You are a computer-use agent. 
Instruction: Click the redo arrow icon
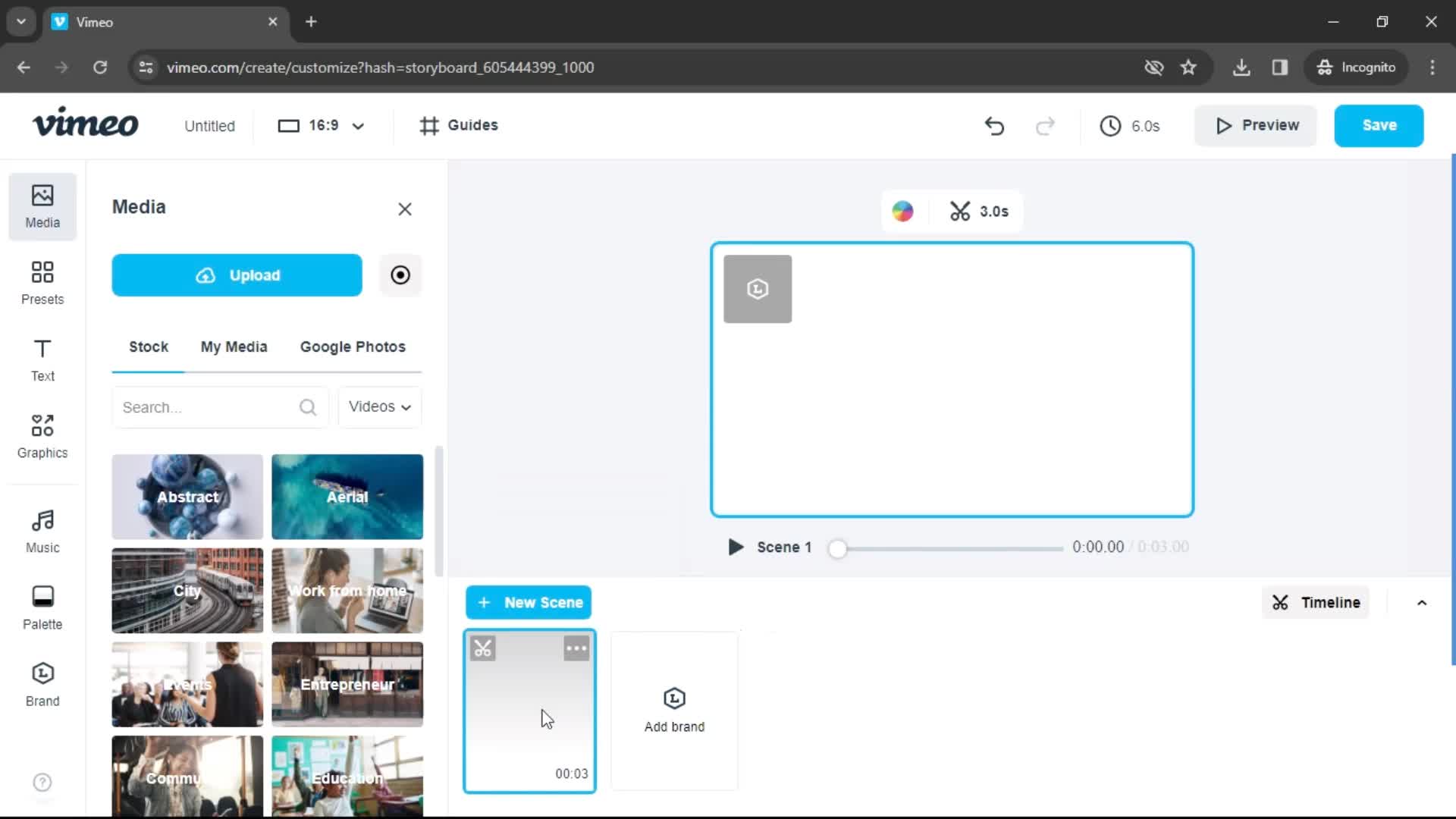point(1044,125)
